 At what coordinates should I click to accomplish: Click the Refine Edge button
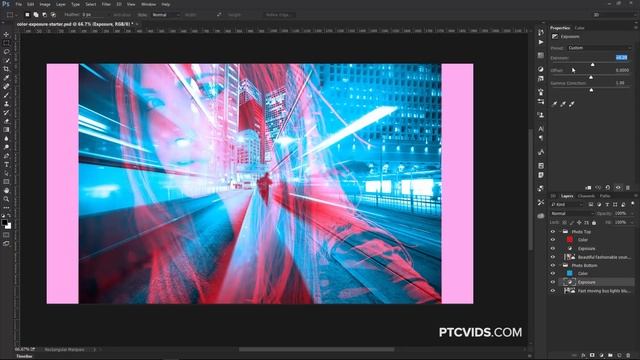278,15
